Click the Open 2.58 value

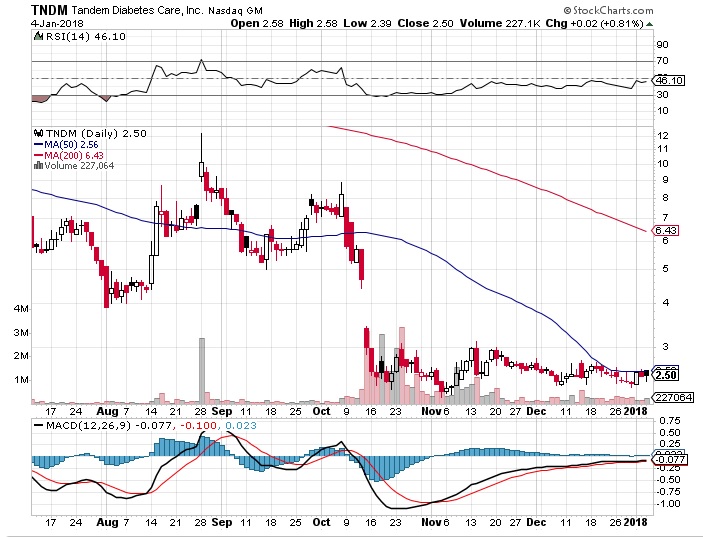point(257,23)
